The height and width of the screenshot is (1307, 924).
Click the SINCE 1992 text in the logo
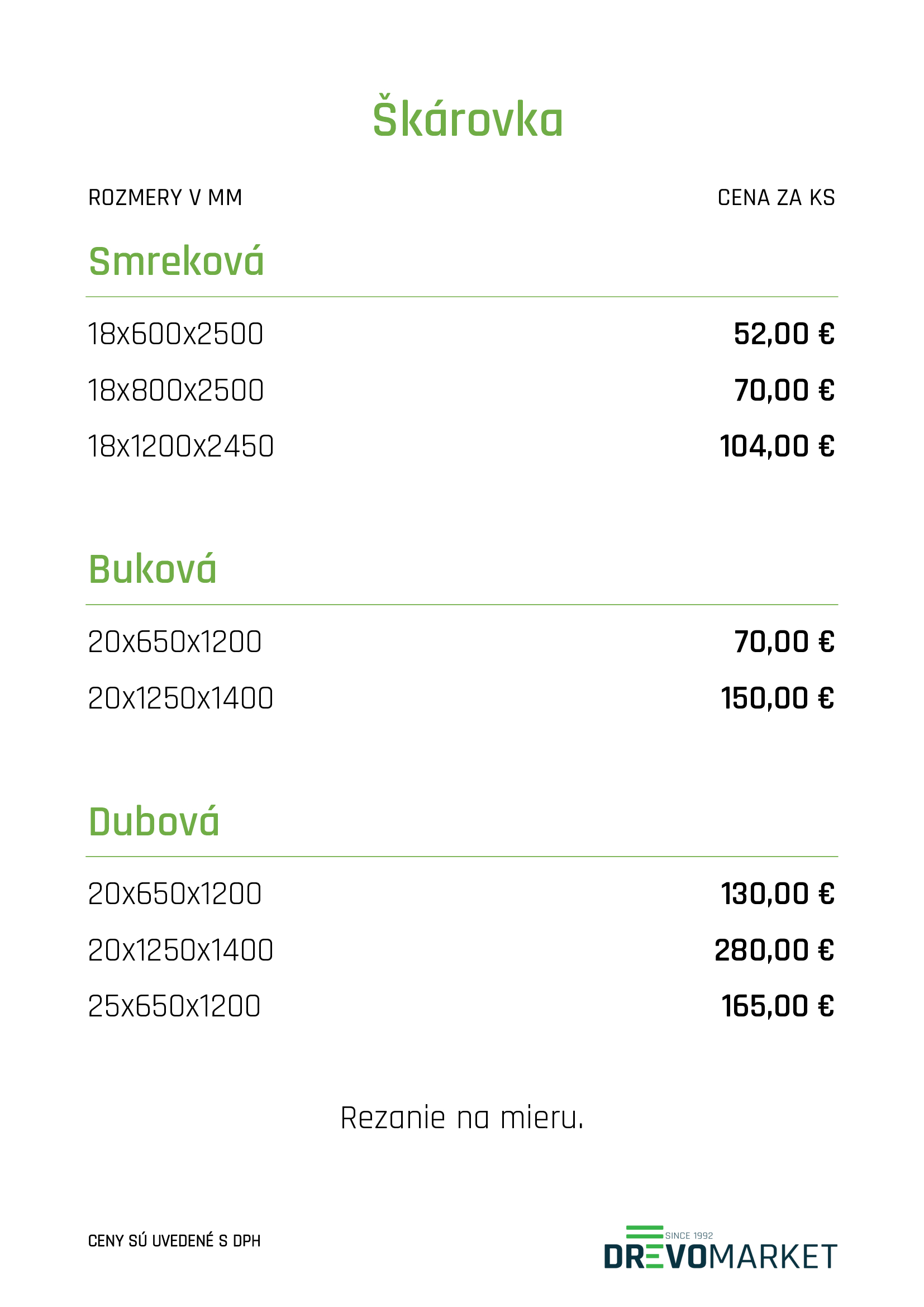[x=689, y=1236]
